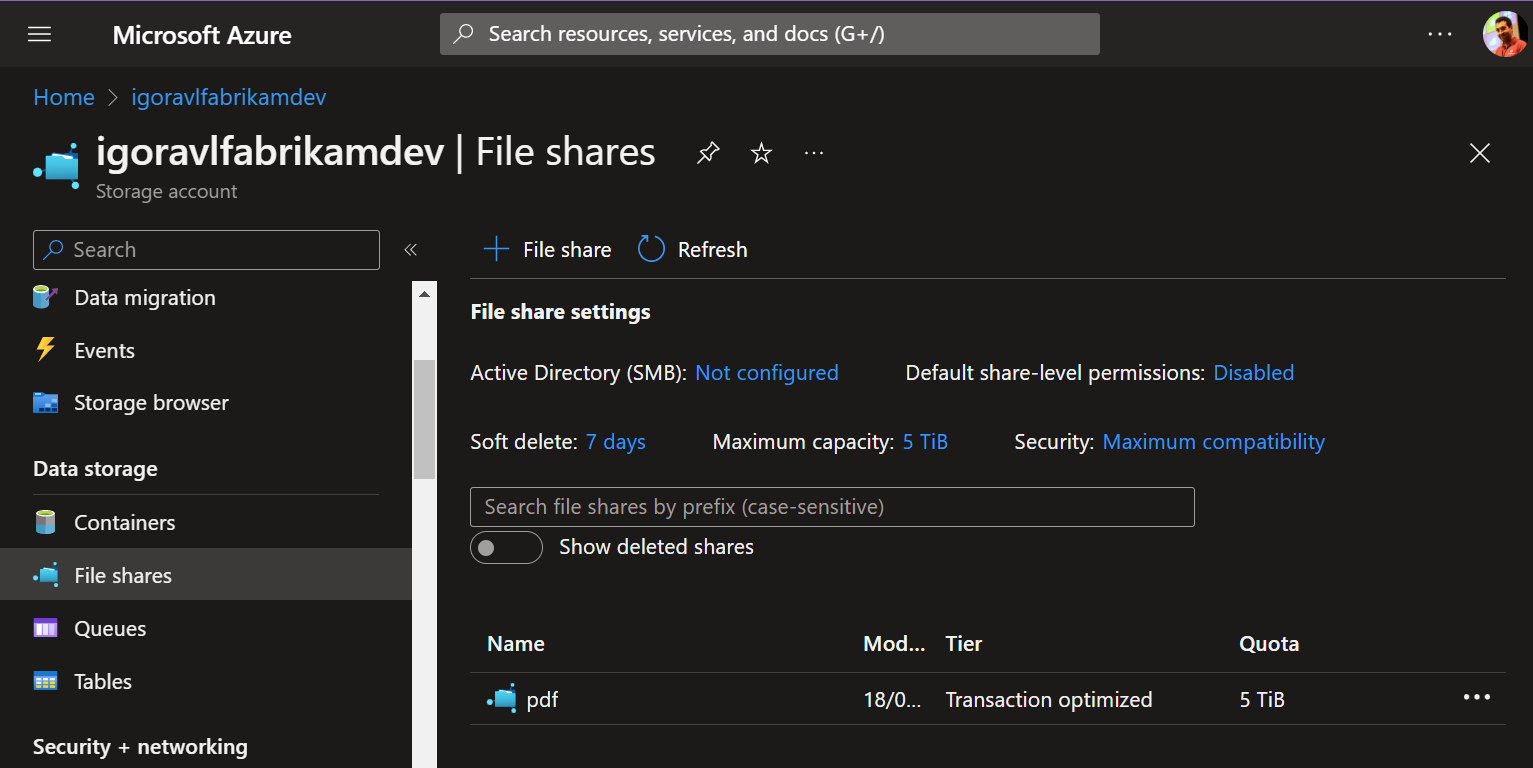
Task: Pin the File shares blade
Action: click(708, 153)
